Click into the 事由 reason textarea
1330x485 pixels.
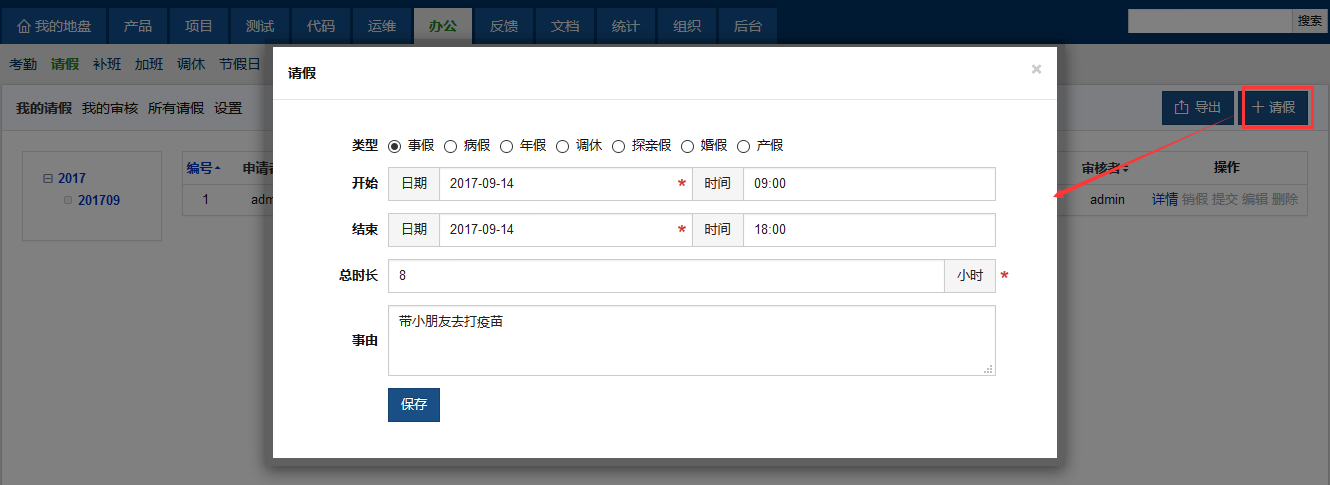[691, 340]
